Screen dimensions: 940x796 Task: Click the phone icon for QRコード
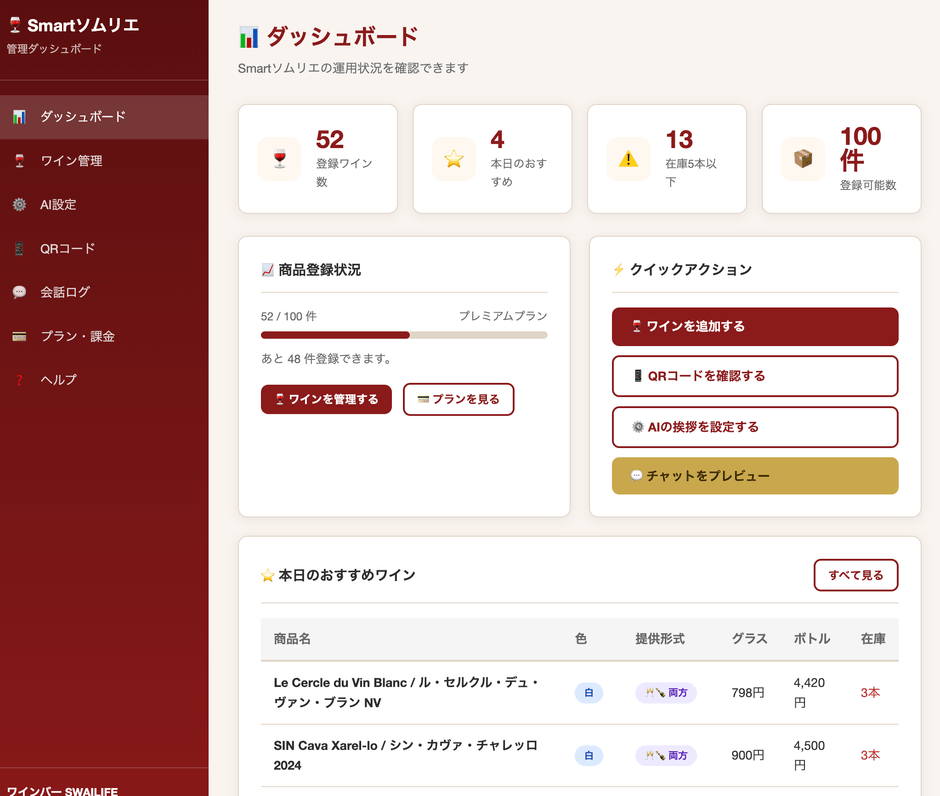click(19, 248)
